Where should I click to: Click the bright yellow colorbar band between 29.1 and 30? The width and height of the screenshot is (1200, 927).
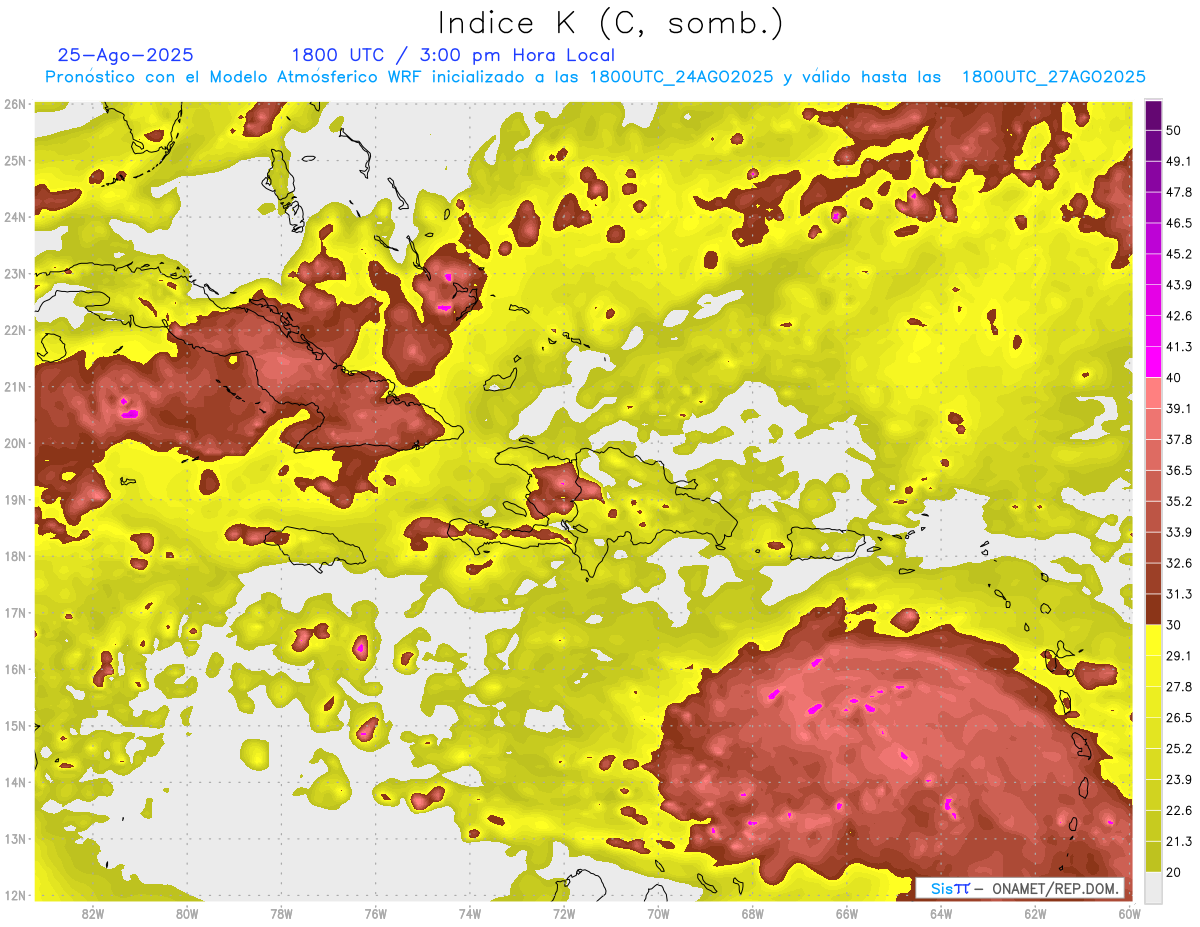[x=1153, y=640]
